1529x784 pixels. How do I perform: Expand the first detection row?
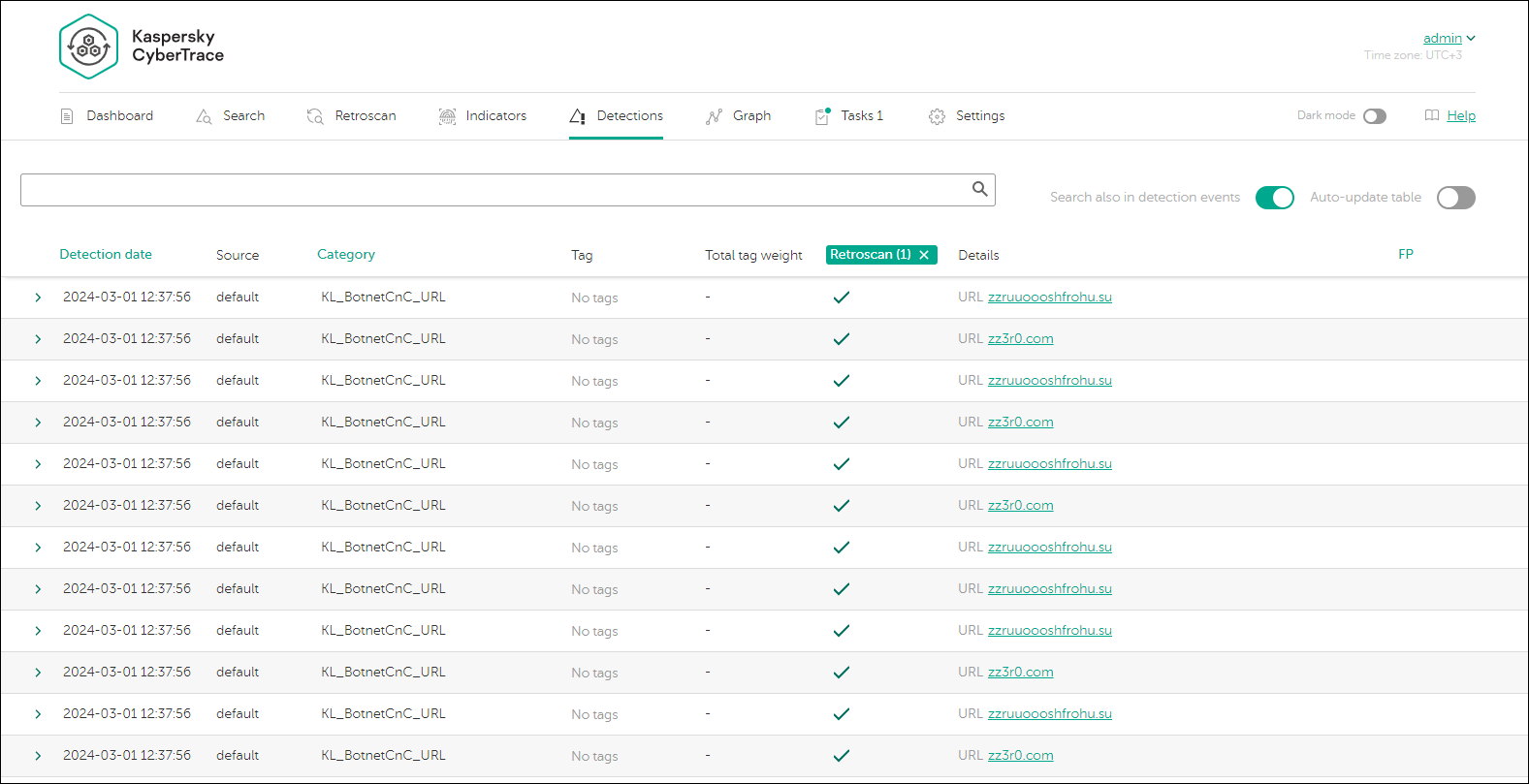tap(38, 298)
